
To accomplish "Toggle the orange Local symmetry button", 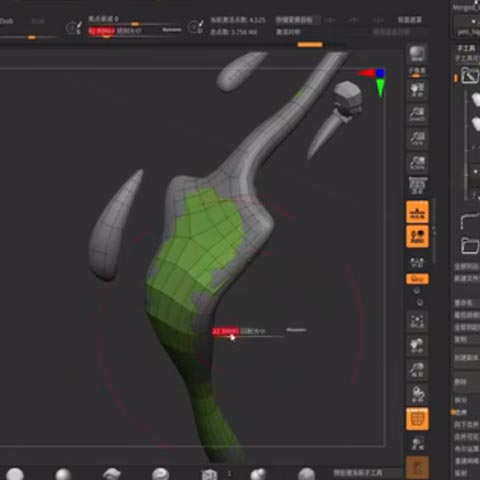I will tap(417, 236).
